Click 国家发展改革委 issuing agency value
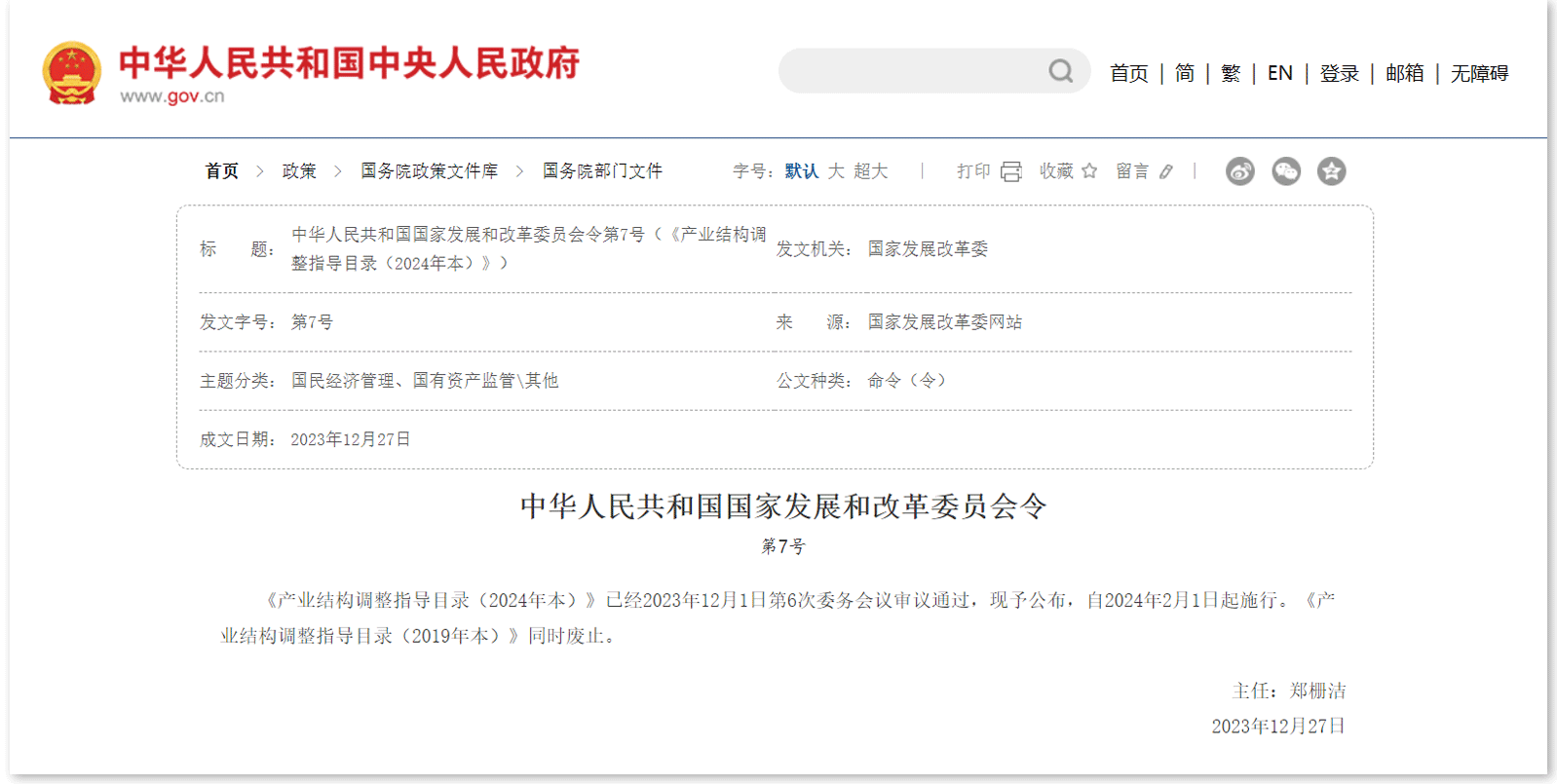This screenshot has width=1557, height=784. [928, 249]
